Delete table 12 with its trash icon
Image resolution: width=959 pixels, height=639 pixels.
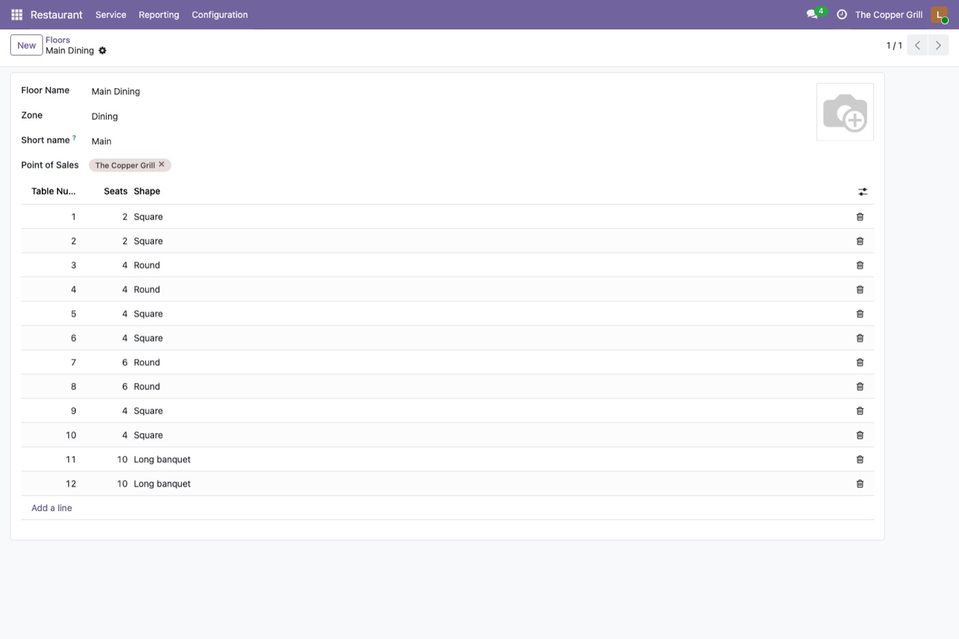pyautogui.click(x=860, y=484)
